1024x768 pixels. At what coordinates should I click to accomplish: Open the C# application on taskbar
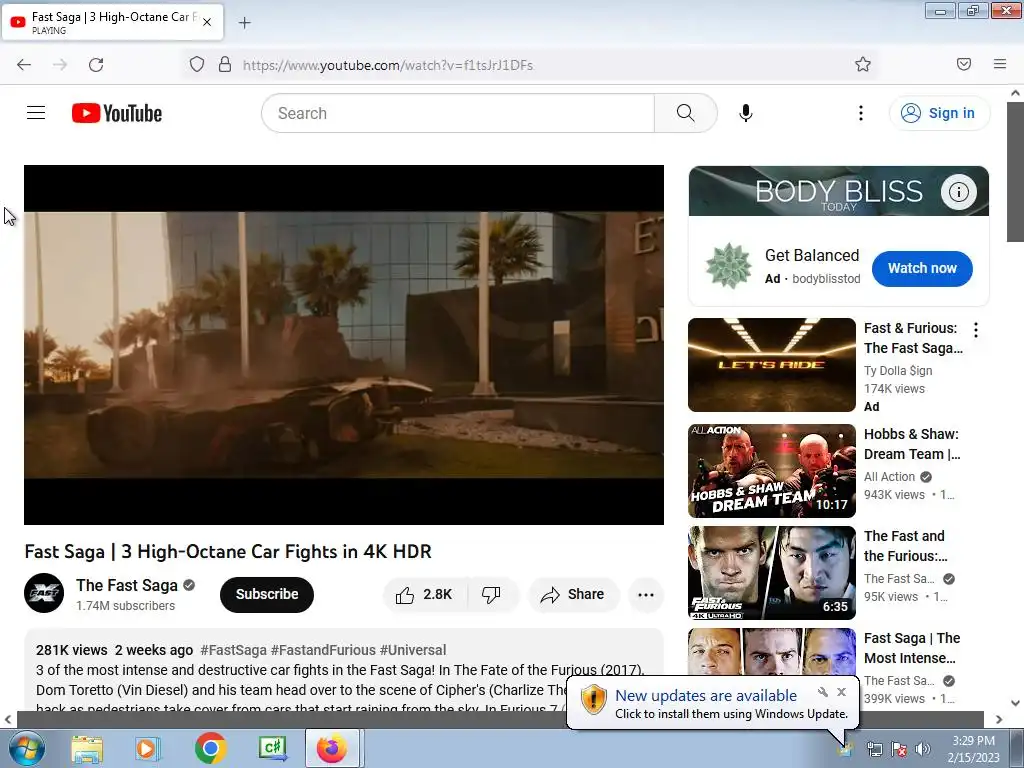coord(272,748)
